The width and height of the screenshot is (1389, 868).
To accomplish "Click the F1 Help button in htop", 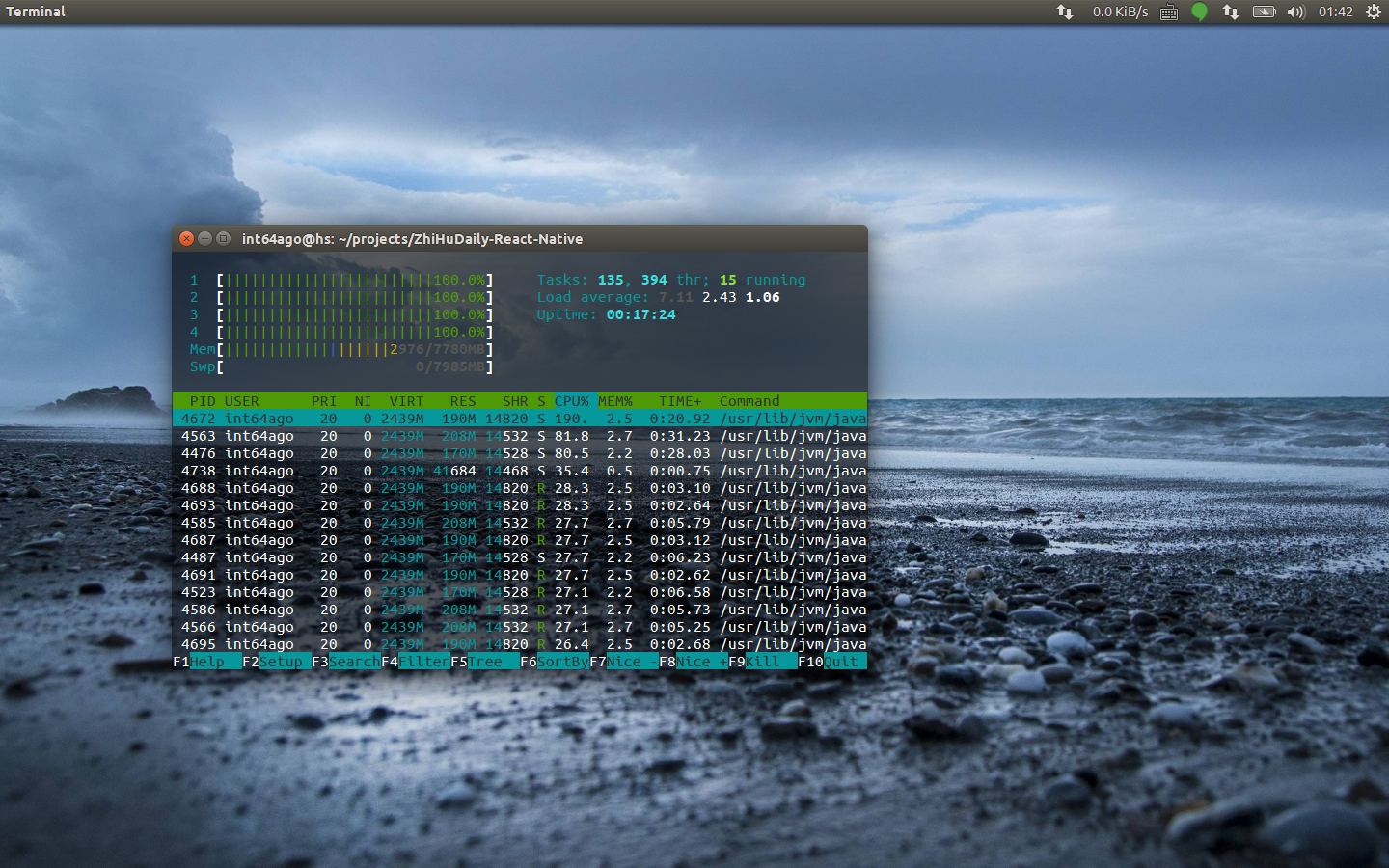I will pos(206,662).
